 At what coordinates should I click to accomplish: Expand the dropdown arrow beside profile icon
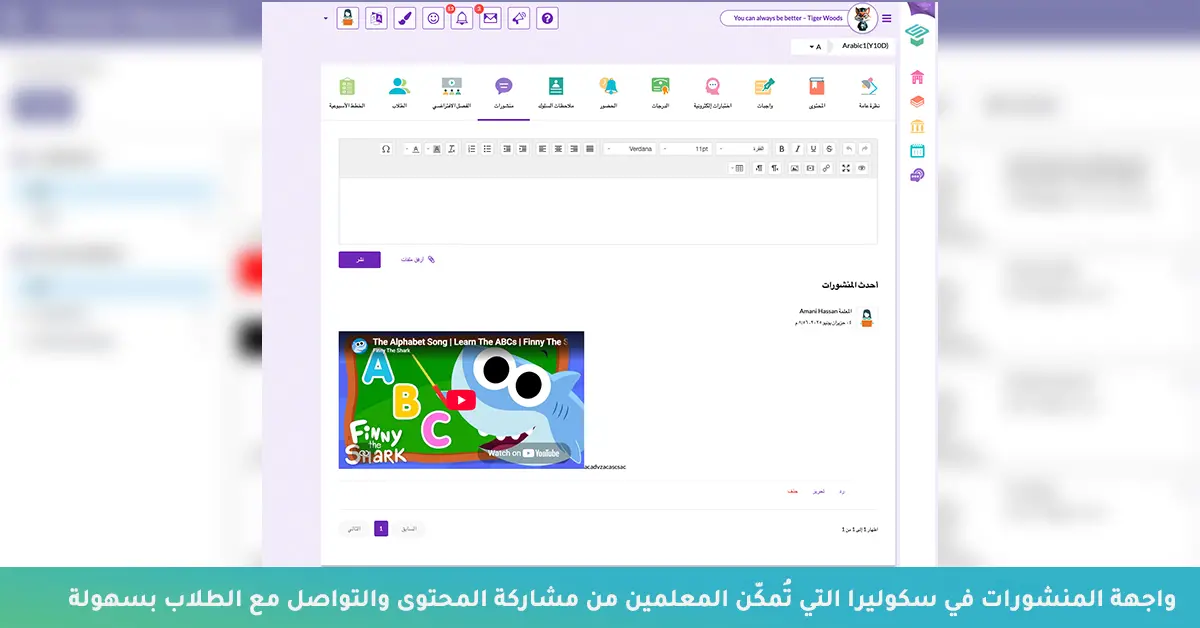(x=326, y=18)
